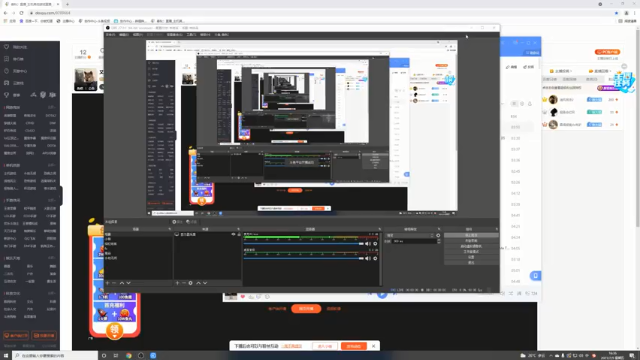The image size is (640, 360).
Task: Pop out Sources dock via header icon
Action: coord(238,229)
